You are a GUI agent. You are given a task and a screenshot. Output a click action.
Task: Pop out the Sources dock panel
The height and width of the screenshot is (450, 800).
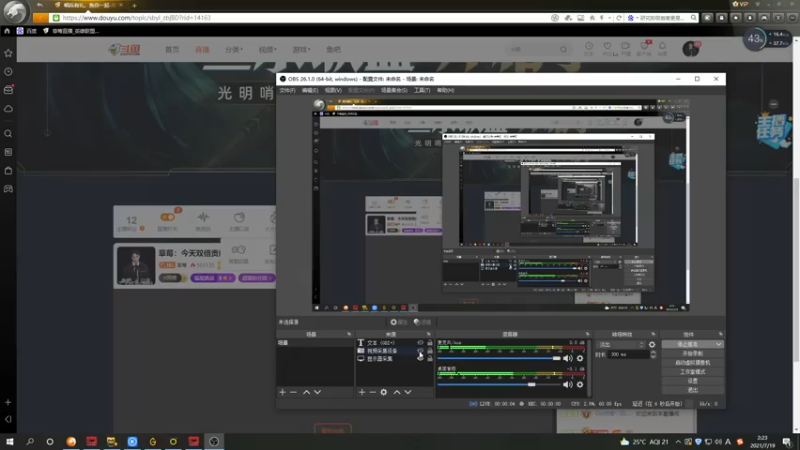pyautogui.click(x=429, y=334)
